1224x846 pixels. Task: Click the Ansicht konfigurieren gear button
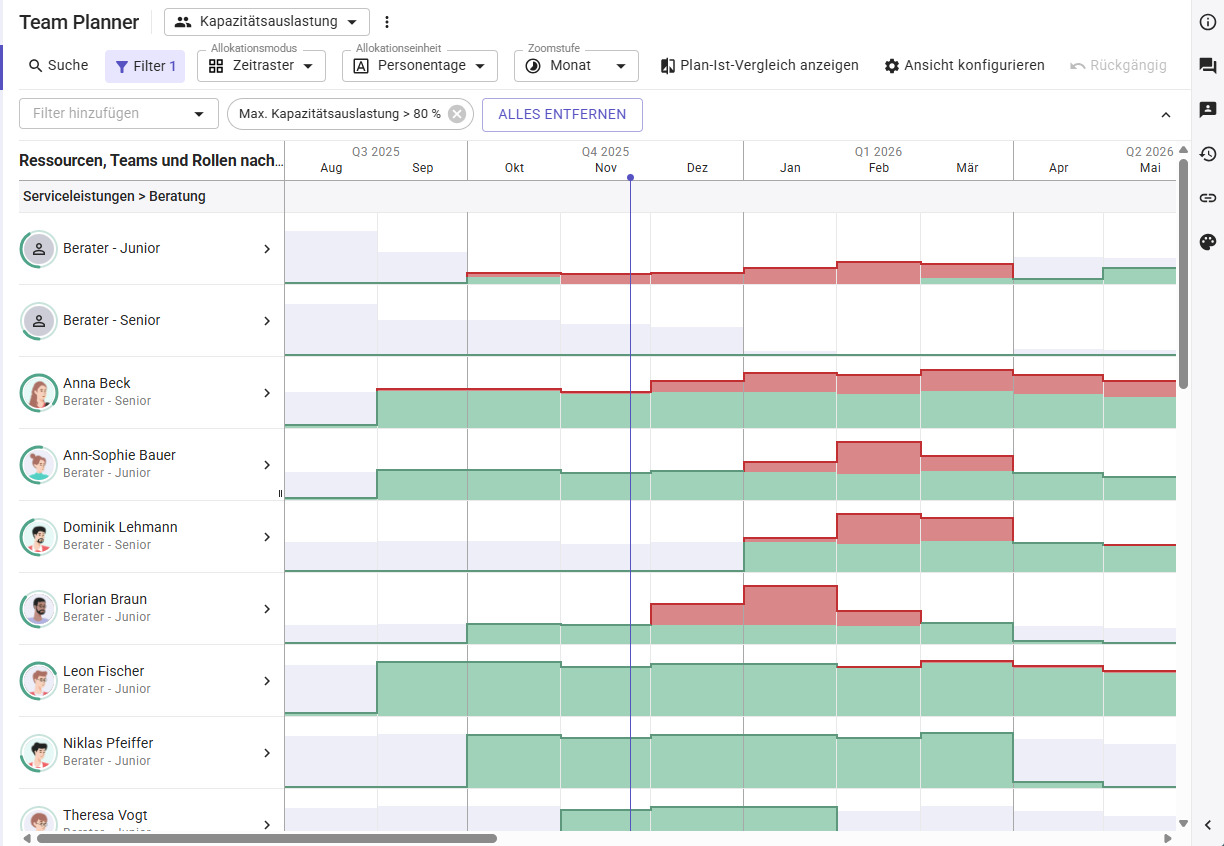(x=964, y=66)
